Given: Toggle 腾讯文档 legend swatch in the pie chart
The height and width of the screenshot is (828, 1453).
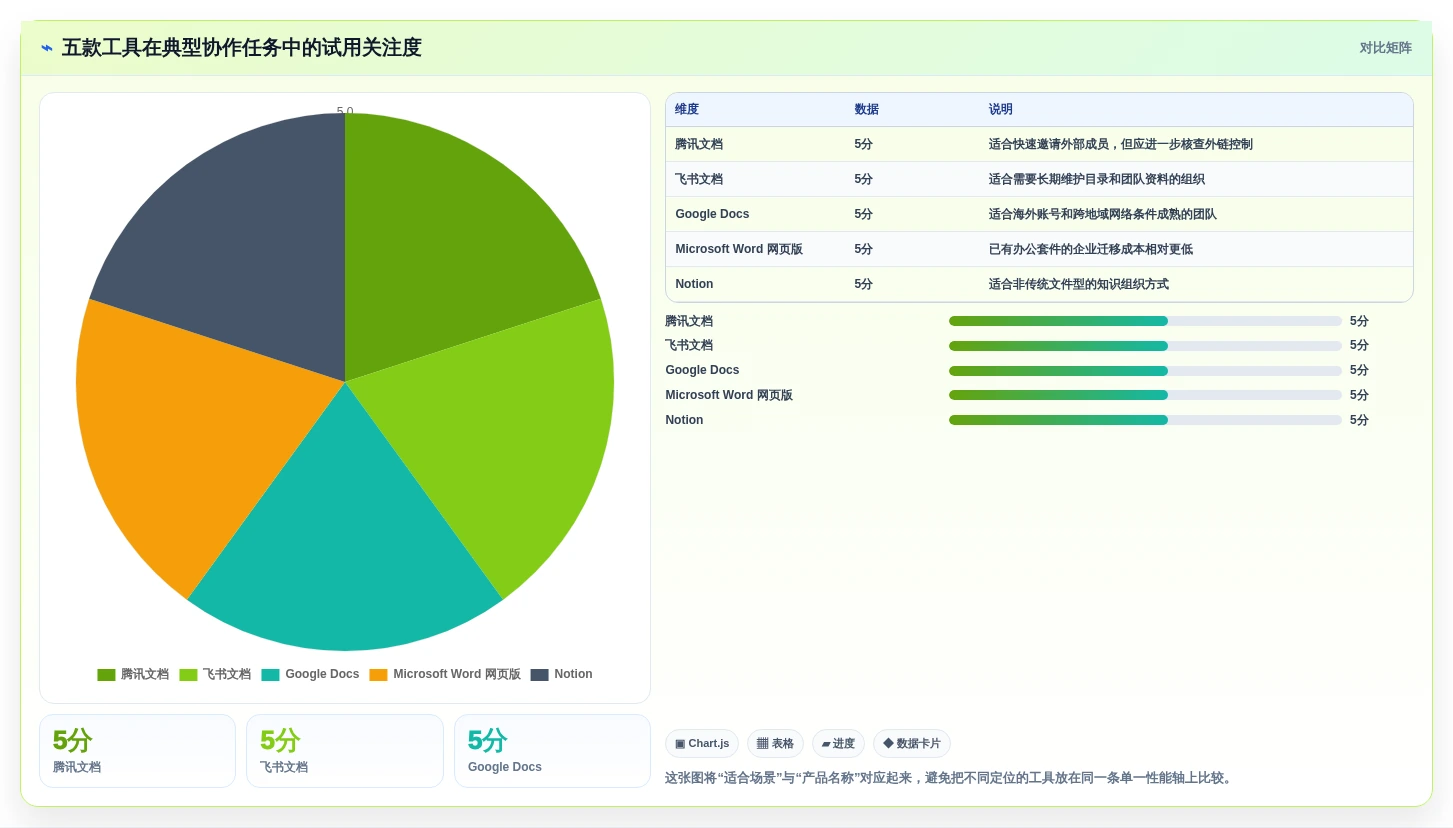Looking at the screenshot, I should (106, 675).
